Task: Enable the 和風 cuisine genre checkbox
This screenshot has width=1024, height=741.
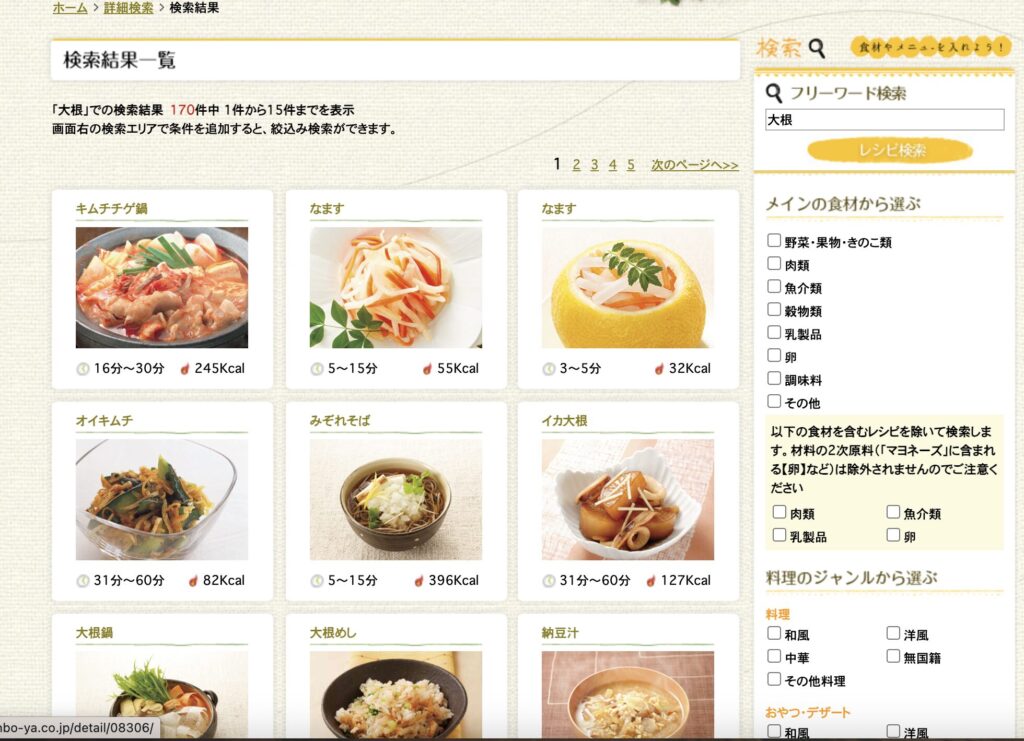Action: pos(774,633)
